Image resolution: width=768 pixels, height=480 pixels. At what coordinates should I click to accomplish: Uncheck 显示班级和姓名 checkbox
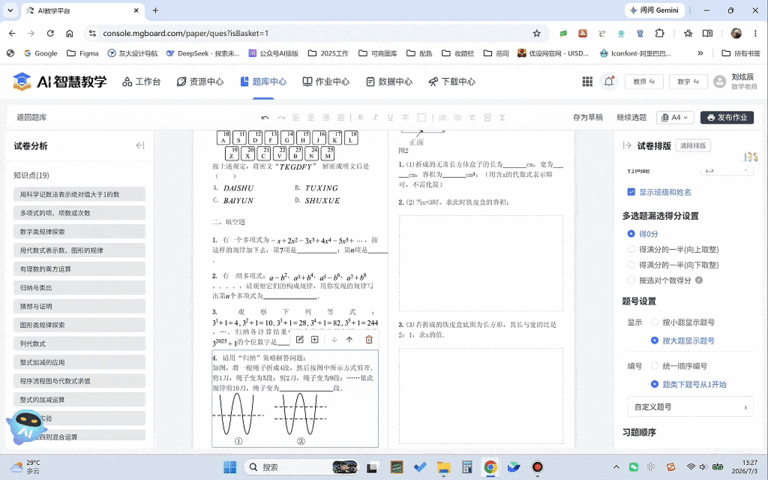pyautogui.click(x=631, y=192)
